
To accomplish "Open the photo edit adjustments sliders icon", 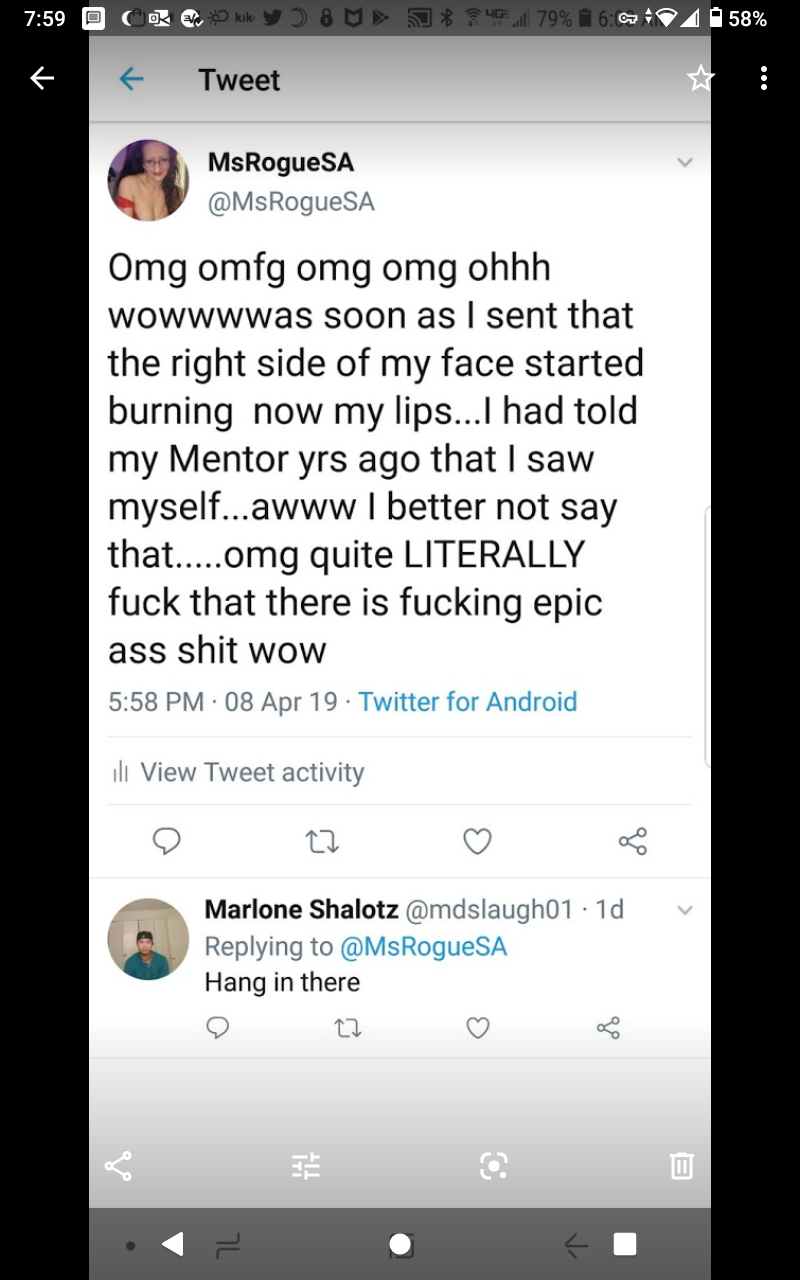I will click(306, 1165).
